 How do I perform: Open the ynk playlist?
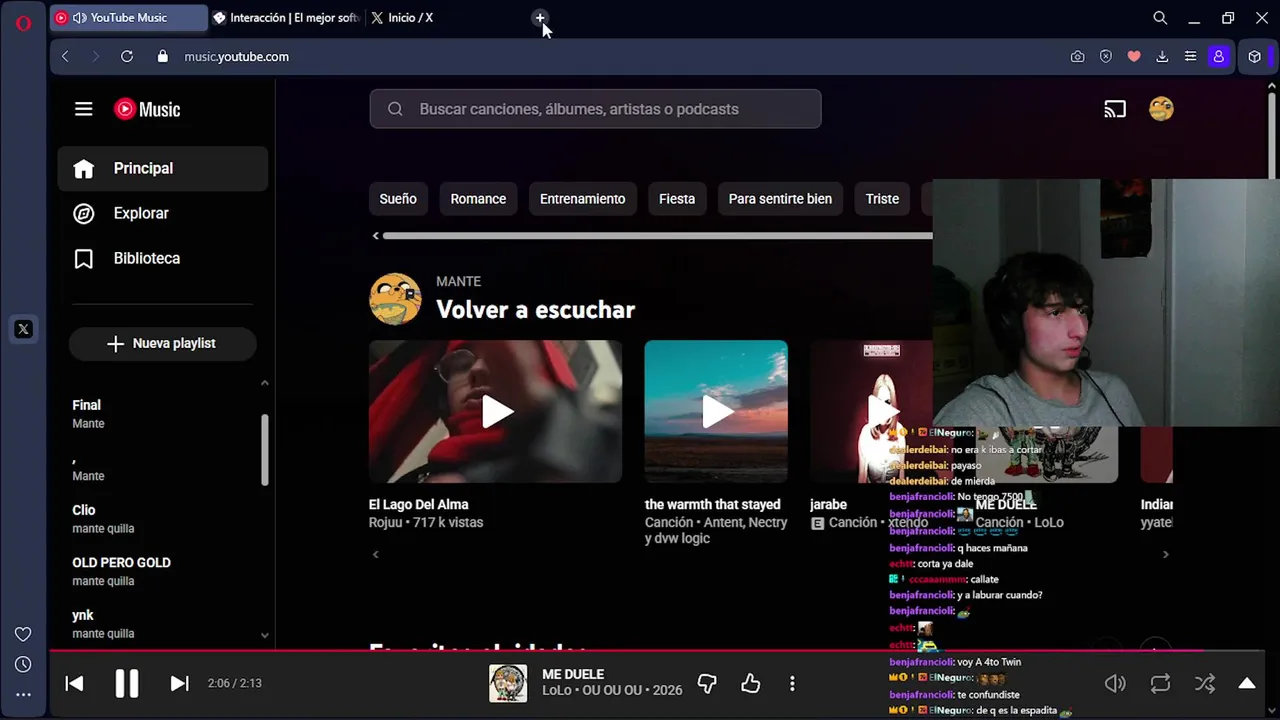(x=162, y=624)
